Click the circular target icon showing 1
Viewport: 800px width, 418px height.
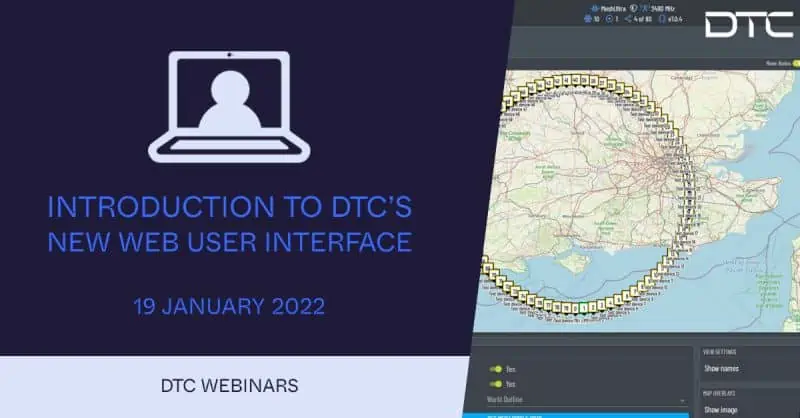[609, 19]
